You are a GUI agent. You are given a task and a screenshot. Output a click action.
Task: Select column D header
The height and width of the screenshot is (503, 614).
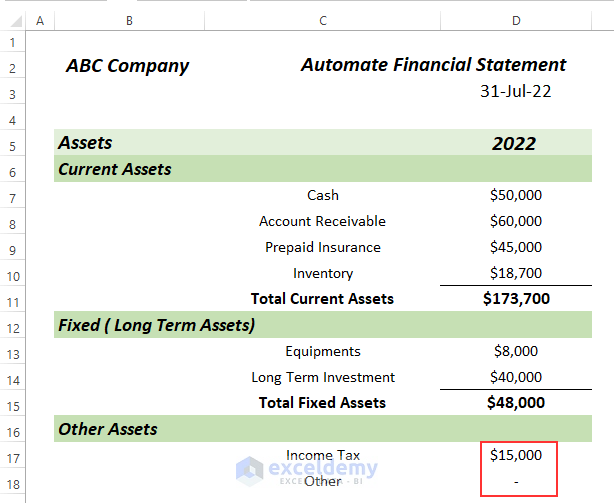(x=516, y=20)
